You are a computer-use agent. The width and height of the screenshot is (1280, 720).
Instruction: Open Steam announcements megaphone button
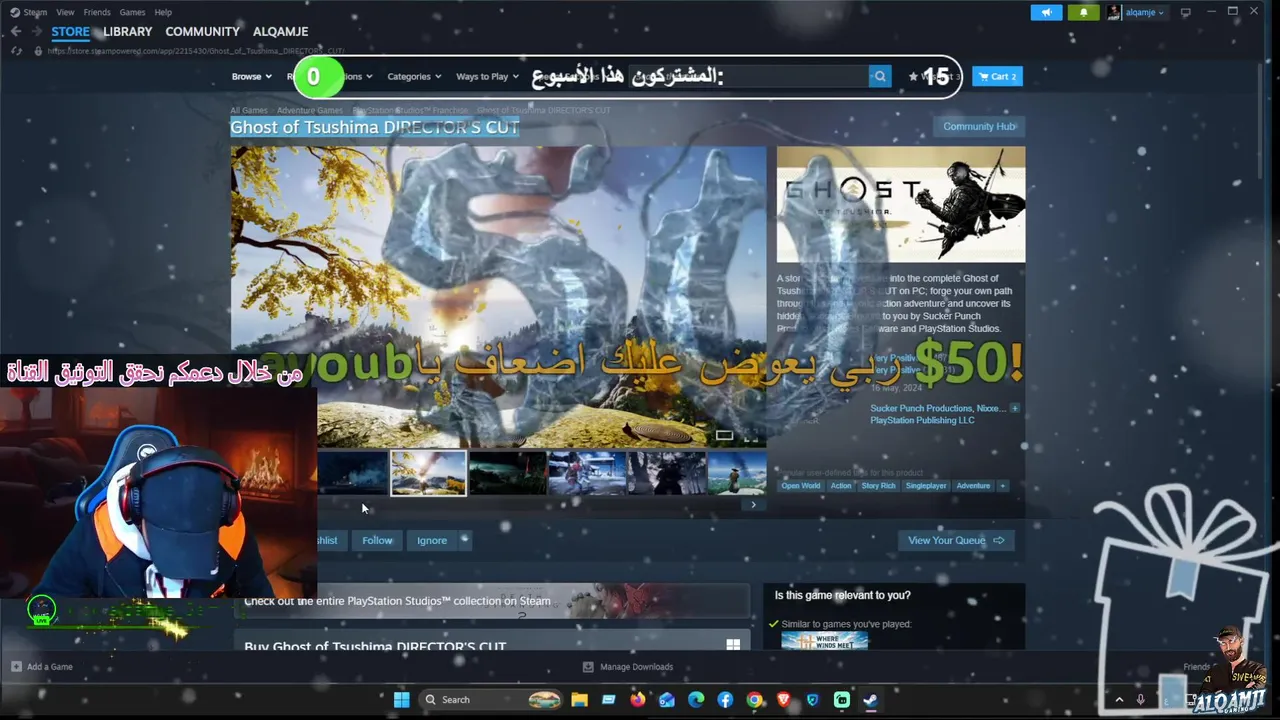click(1046, 12)
